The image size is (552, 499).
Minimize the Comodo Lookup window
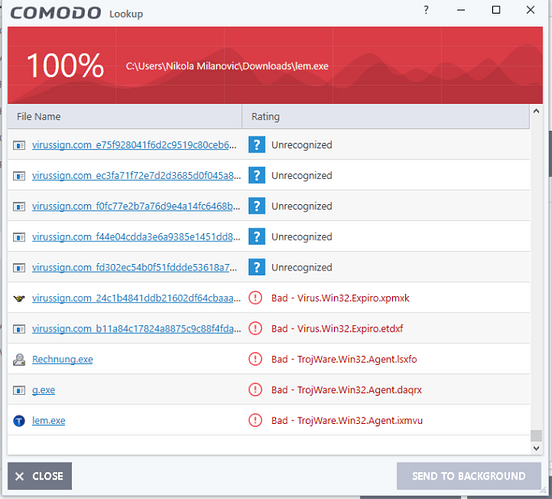pyautogui.click(x=461, y=10)
